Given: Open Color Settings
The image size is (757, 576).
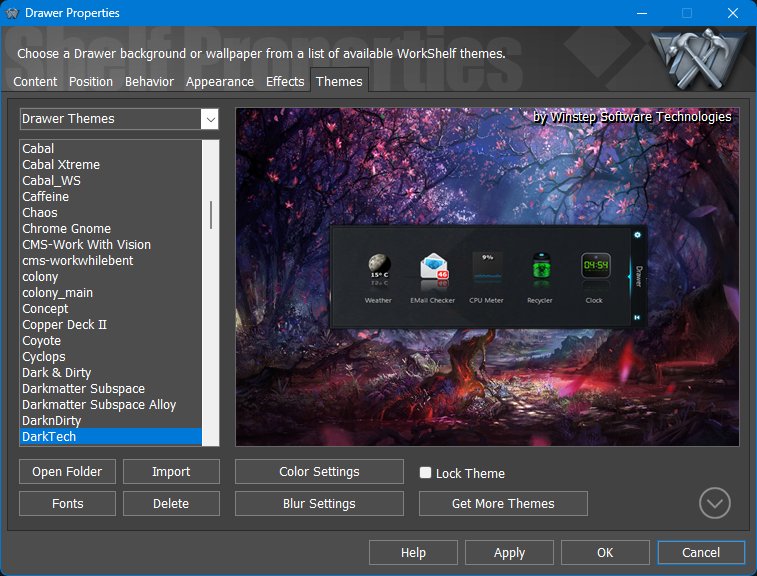Looking at the screenshot, I should (x=319, y=471).
